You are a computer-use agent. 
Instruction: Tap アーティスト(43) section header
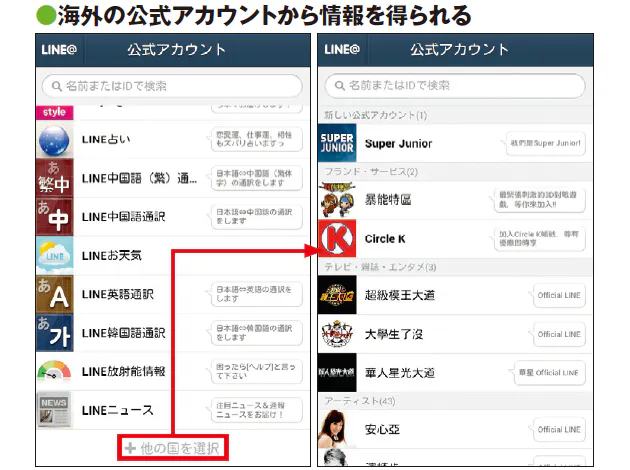[455, 401]
